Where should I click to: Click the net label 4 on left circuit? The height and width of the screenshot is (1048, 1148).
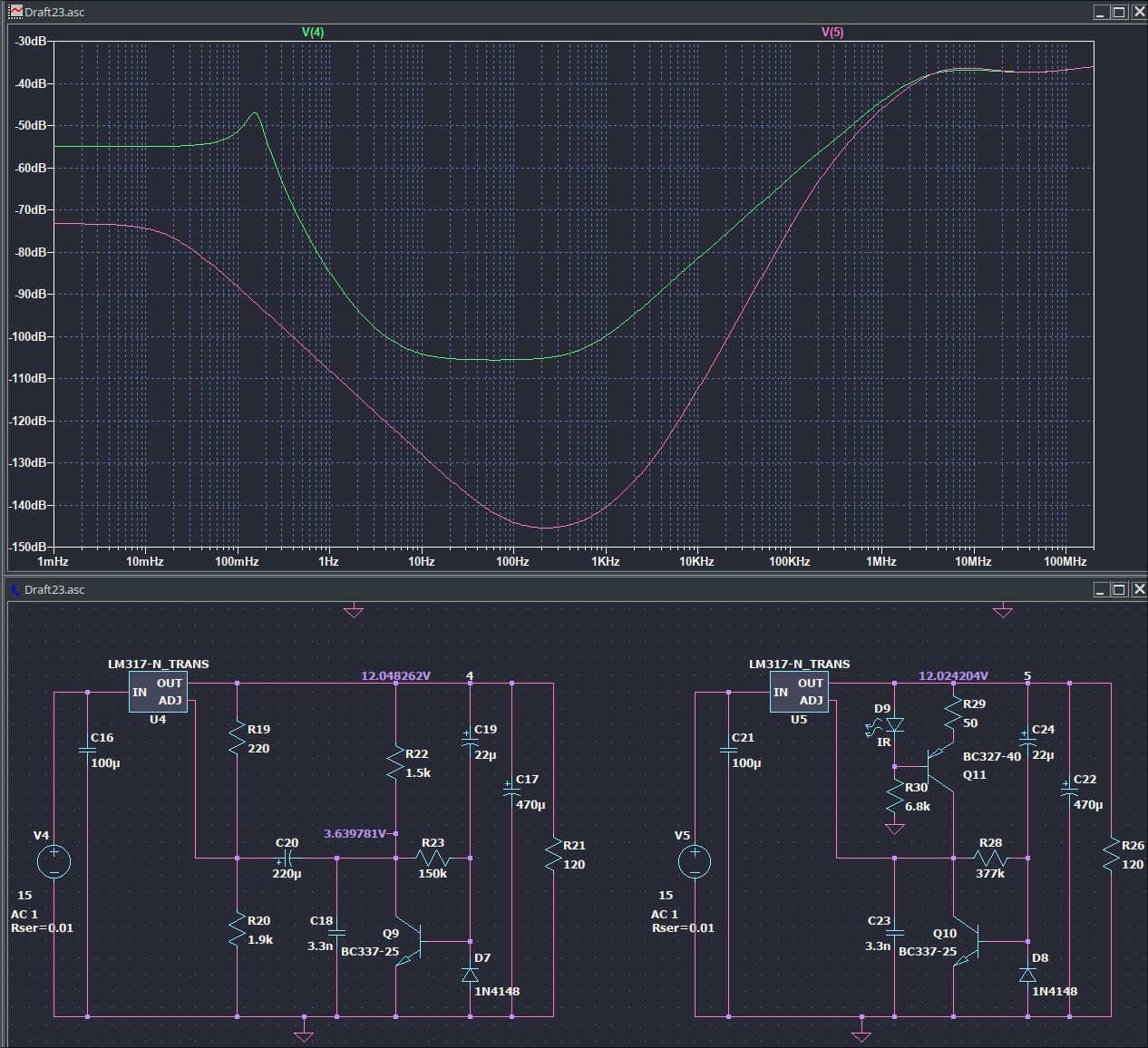coord(470,675)
